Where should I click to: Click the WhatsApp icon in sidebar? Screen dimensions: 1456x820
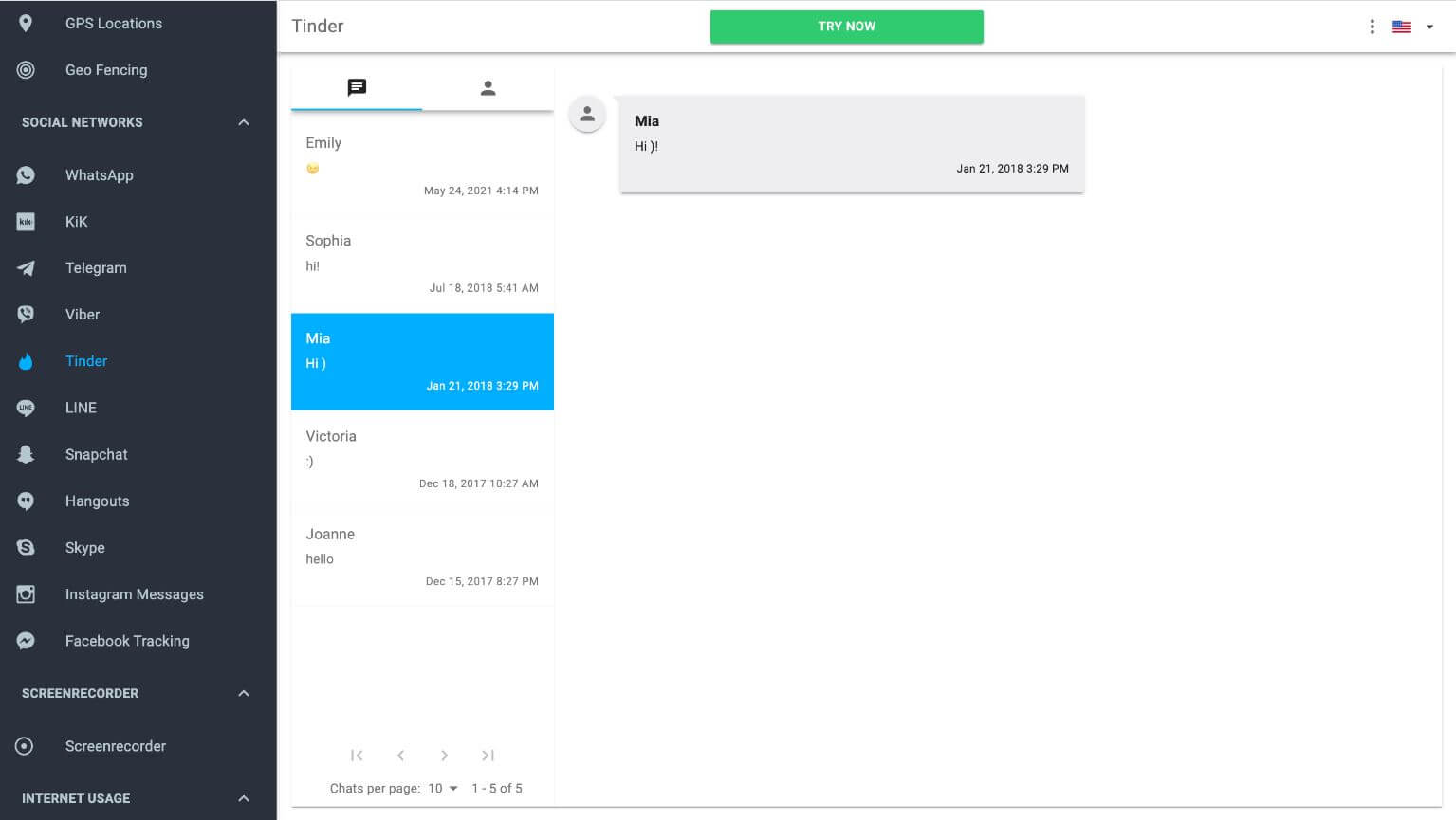(26, 174)
